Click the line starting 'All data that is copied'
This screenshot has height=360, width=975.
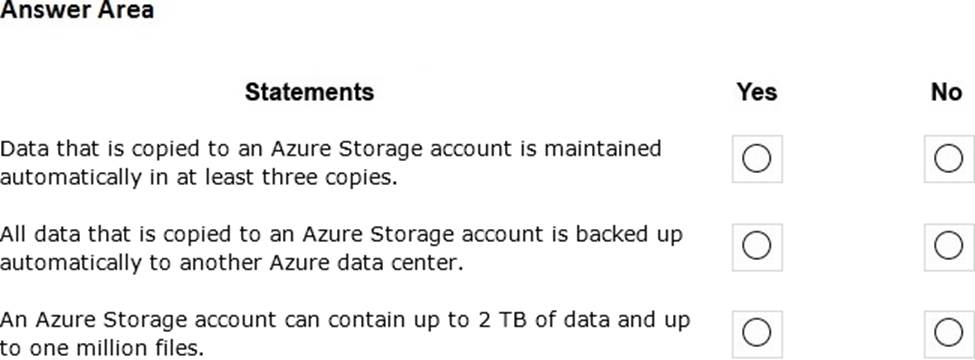341,235
